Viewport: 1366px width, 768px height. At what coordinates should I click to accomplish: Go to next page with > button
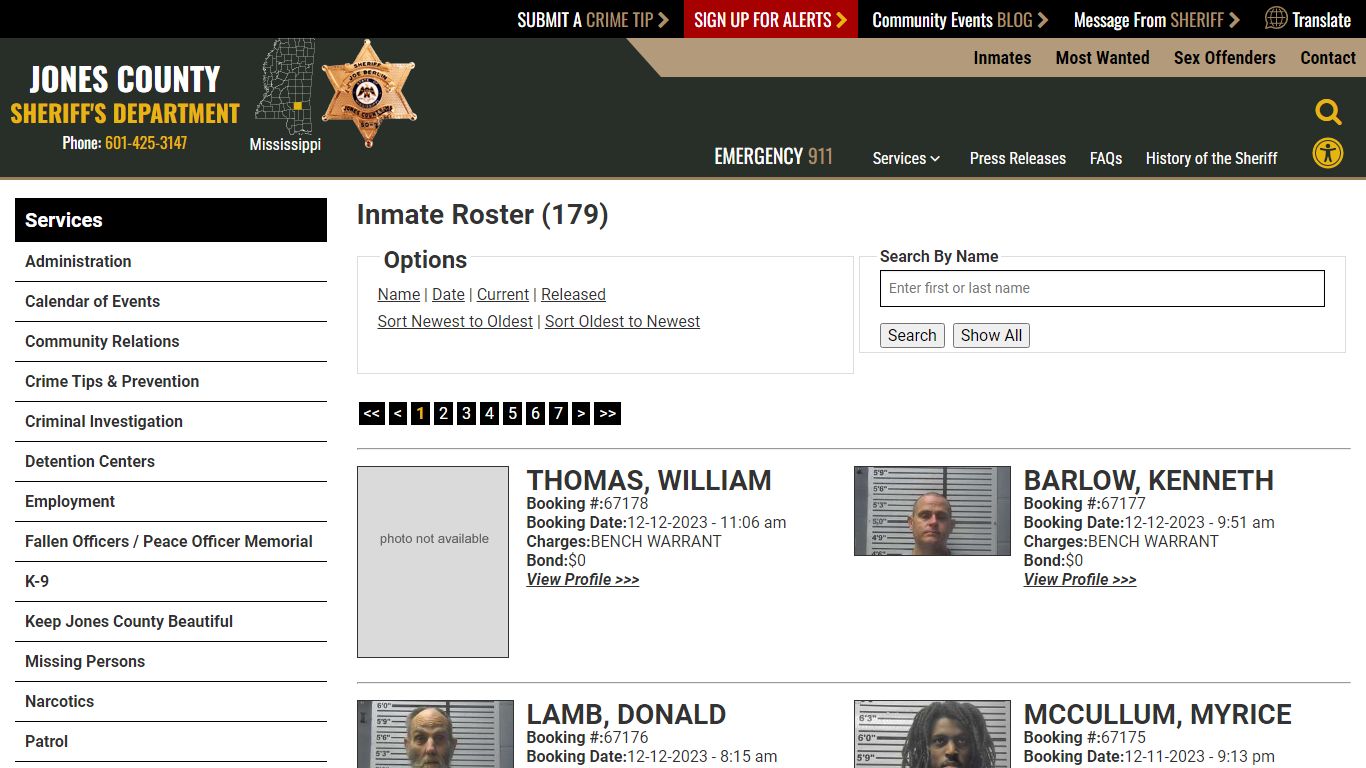point(581,413)
